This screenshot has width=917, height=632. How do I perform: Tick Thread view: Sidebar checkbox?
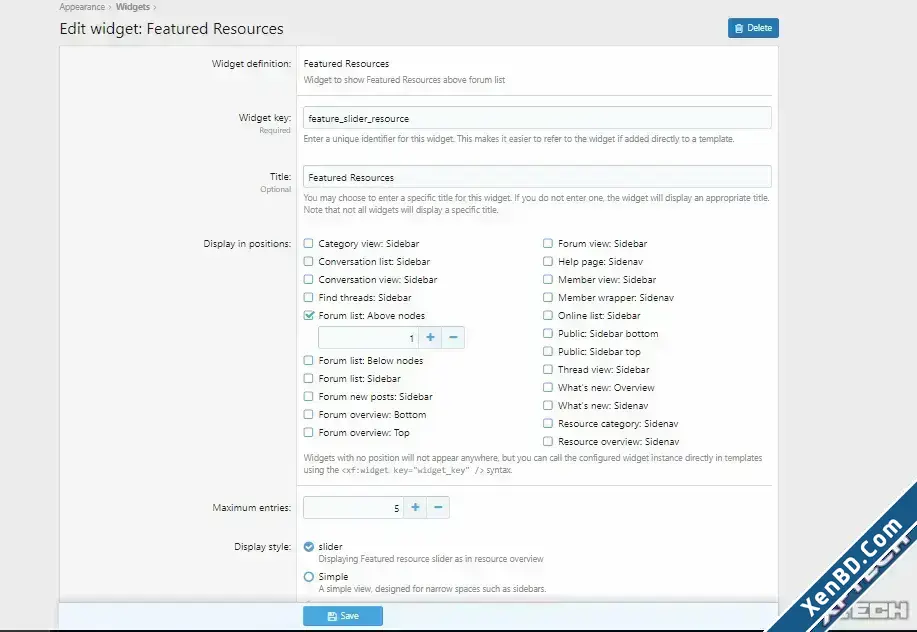(548, 369)
